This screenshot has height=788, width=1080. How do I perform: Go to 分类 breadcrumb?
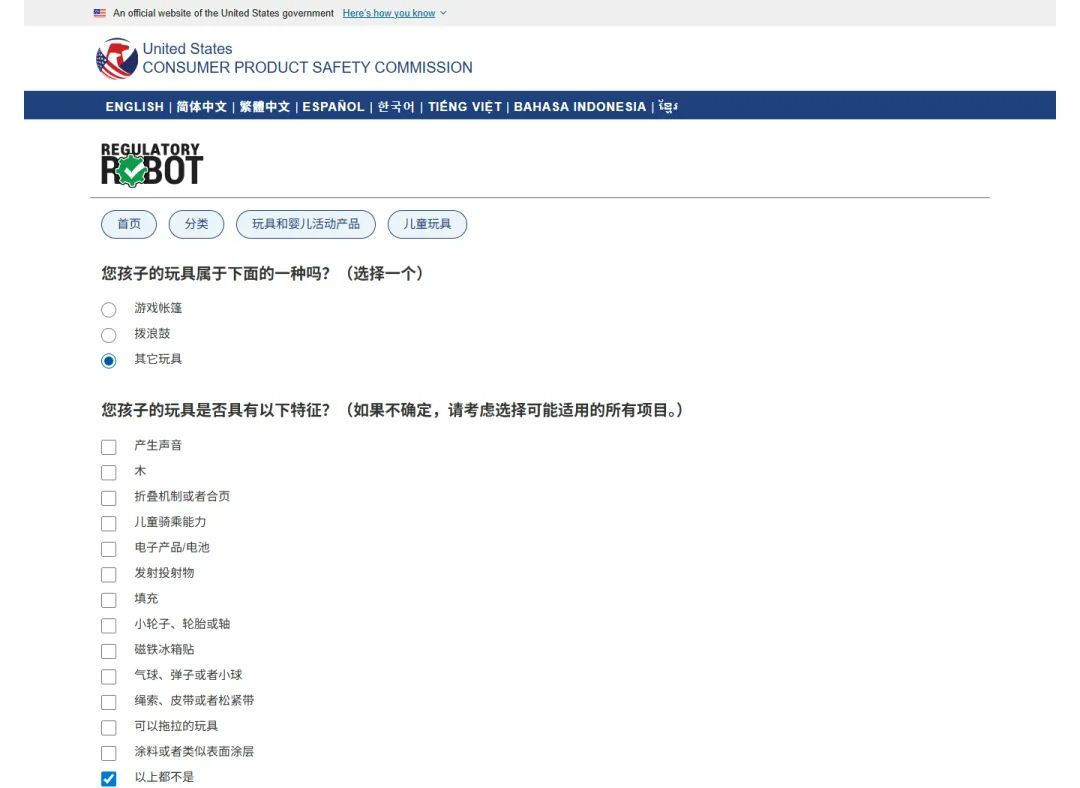[x=196, y=224]
